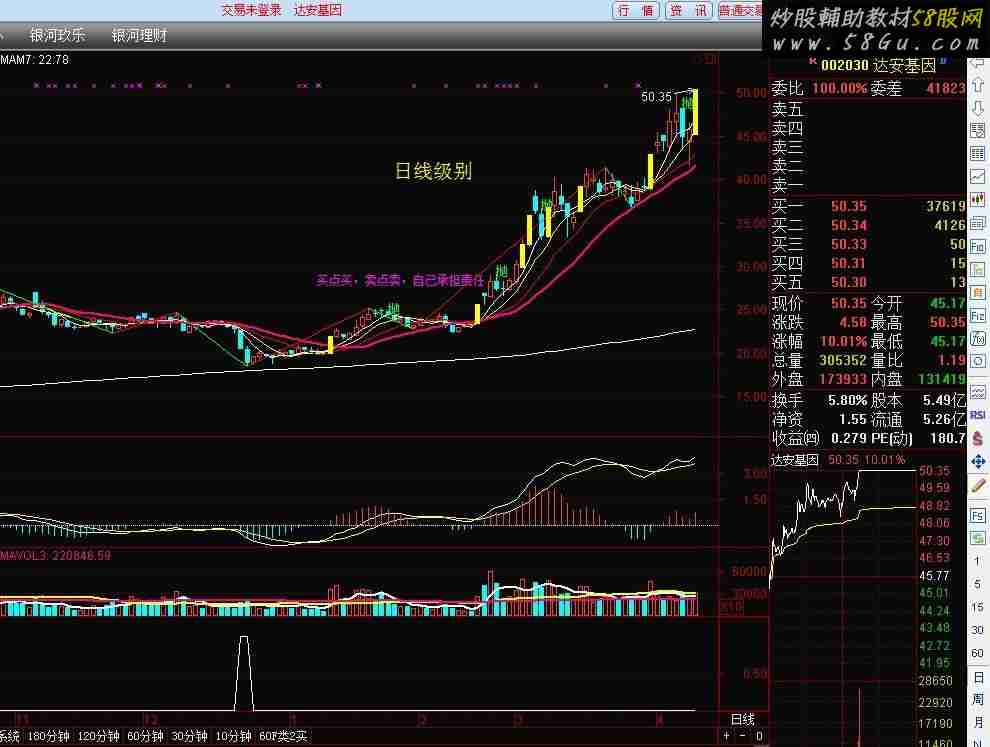Click the intraday mini chart panel
The height and width of the screenshot is (747, 990).
[x=843, y=606]
